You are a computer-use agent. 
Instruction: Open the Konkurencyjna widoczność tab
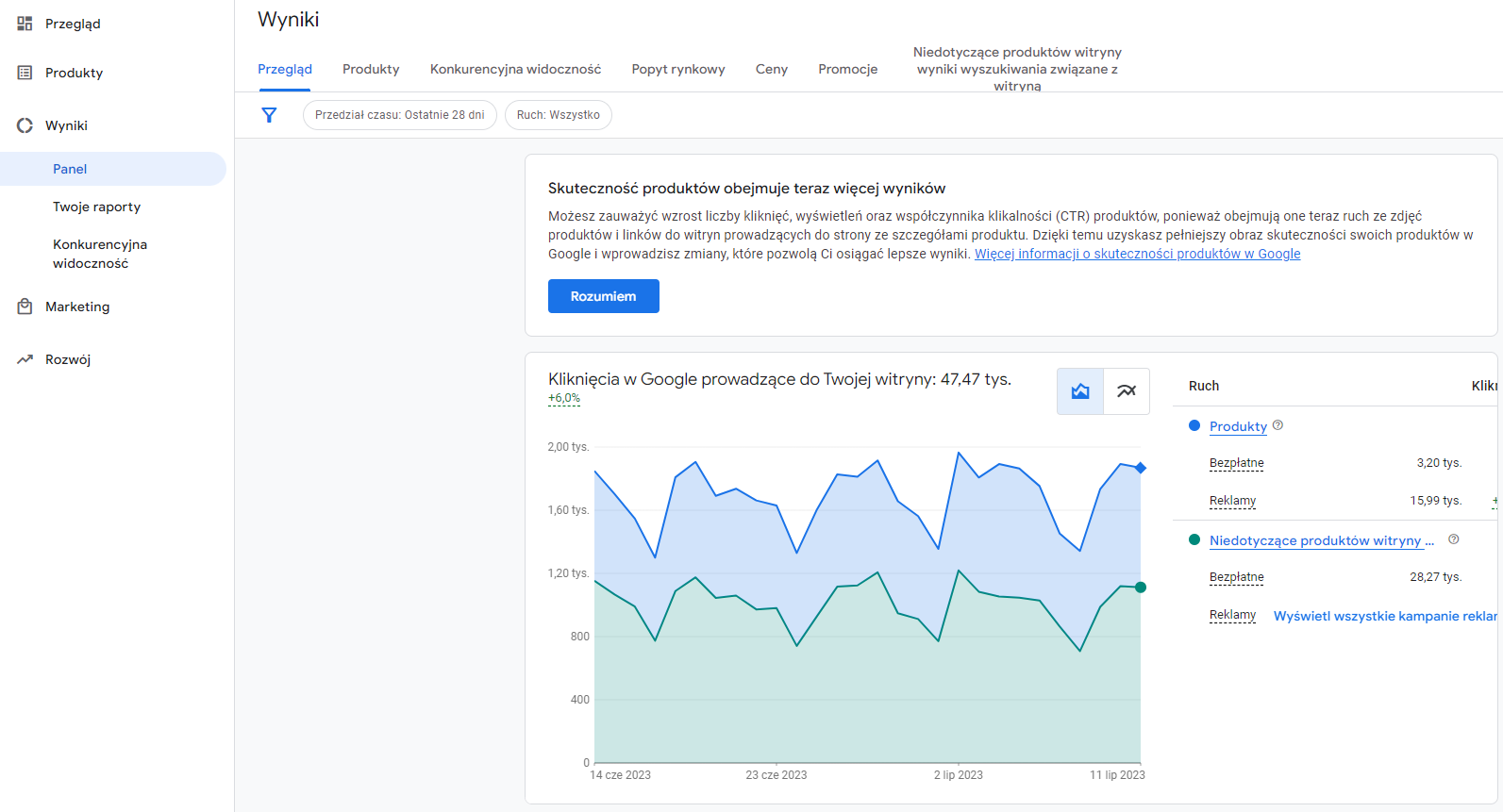click(515, 69)
